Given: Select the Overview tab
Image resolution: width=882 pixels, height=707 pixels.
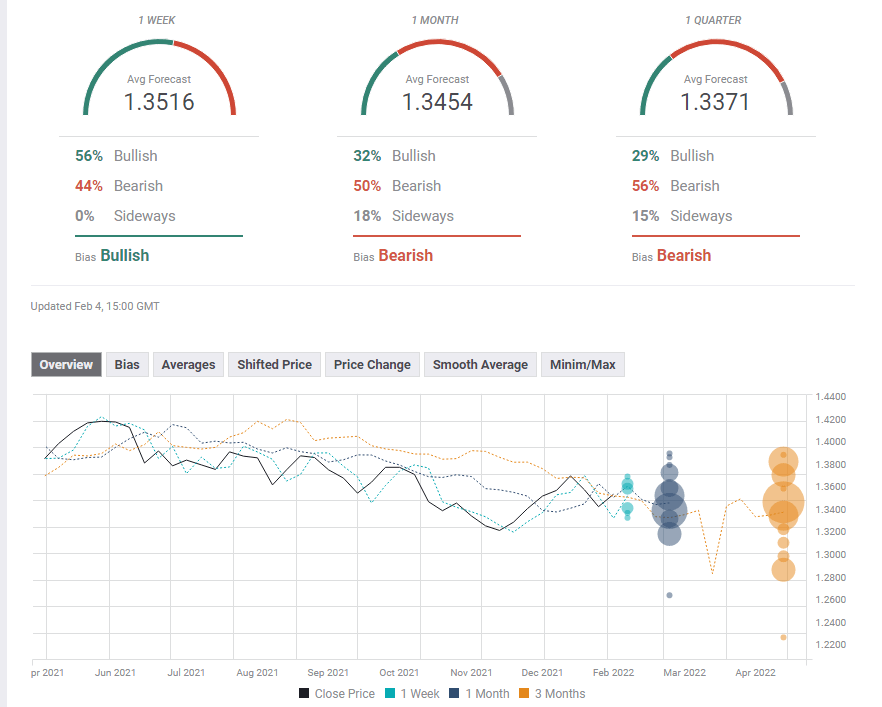Looking at the screenshot, I should (66, 365).
